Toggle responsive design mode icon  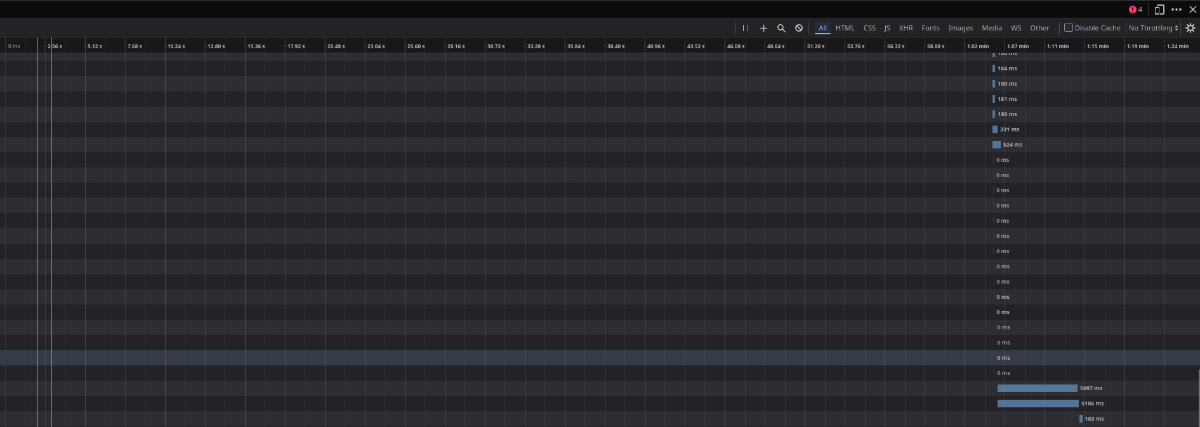[x=1159, y=9]
